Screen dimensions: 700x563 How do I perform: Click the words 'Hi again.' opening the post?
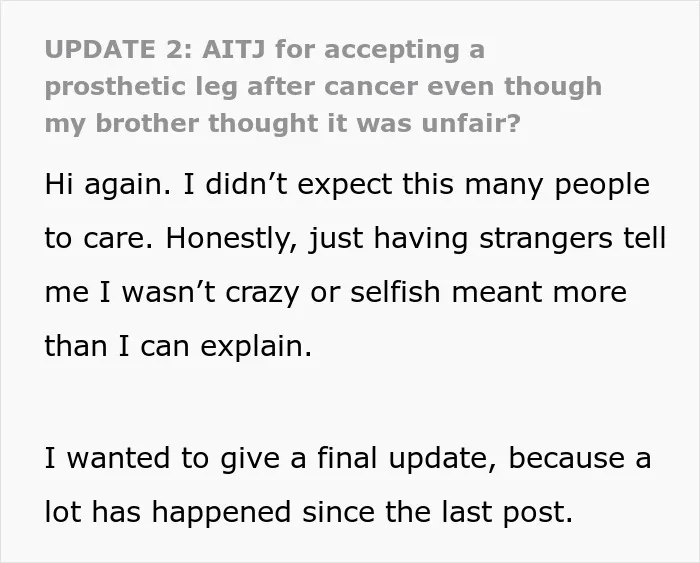tap(108, 184)
